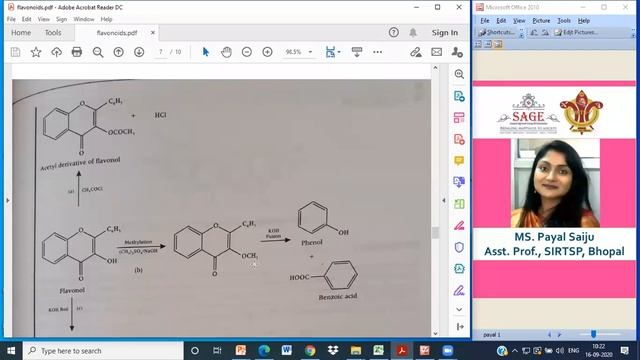
Task: Click the upload to cloud icon
Action: (56, 52)
